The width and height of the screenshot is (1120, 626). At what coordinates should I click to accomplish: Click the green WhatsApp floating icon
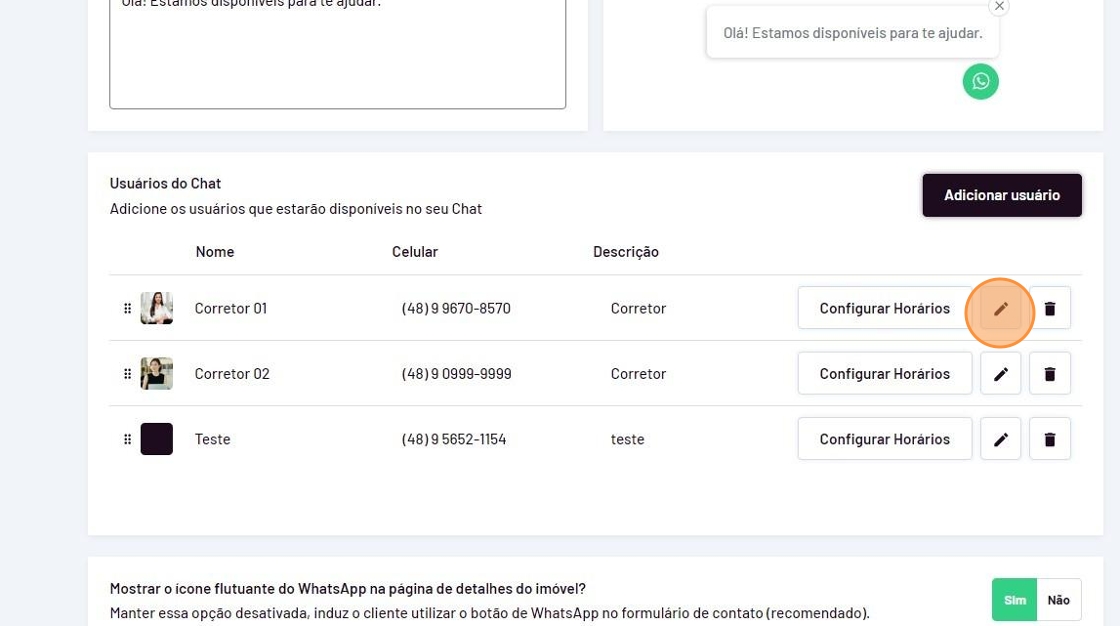(980, 82)
